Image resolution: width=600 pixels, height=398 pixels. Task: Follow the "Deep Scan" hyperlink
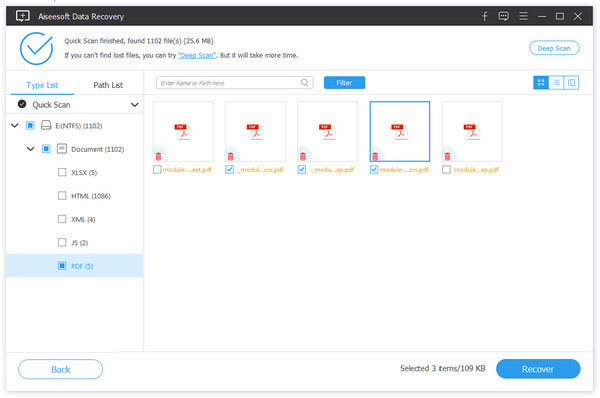(197, 55)
